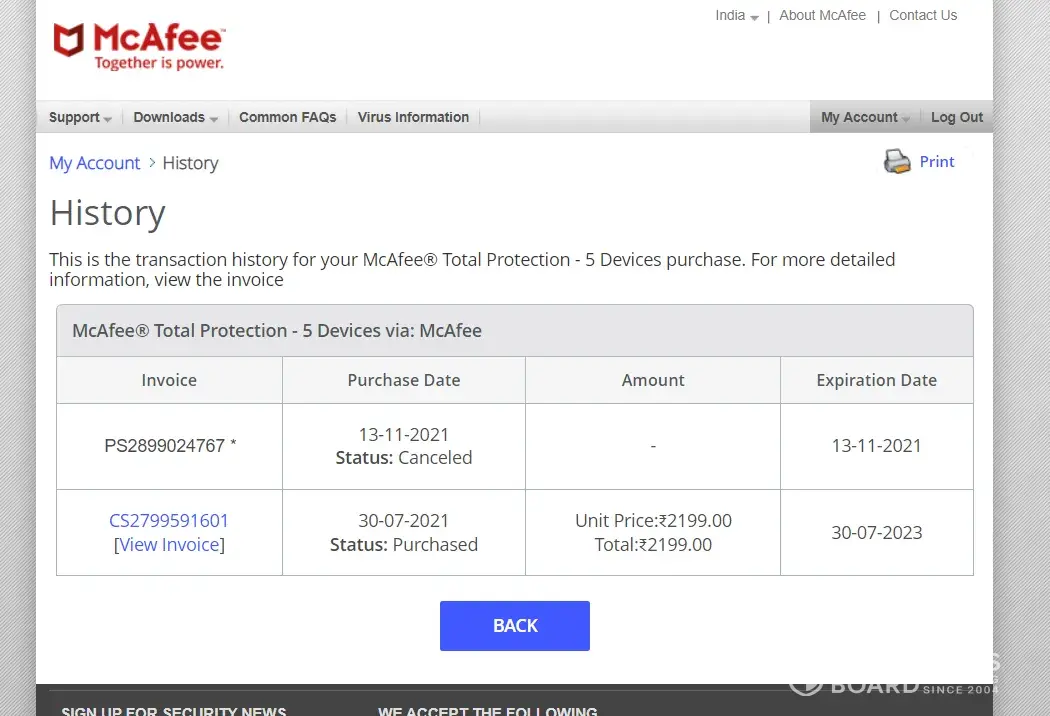1050x716 pixels.
Task: Click the McAfee shield logo
Action: [69, 42]
